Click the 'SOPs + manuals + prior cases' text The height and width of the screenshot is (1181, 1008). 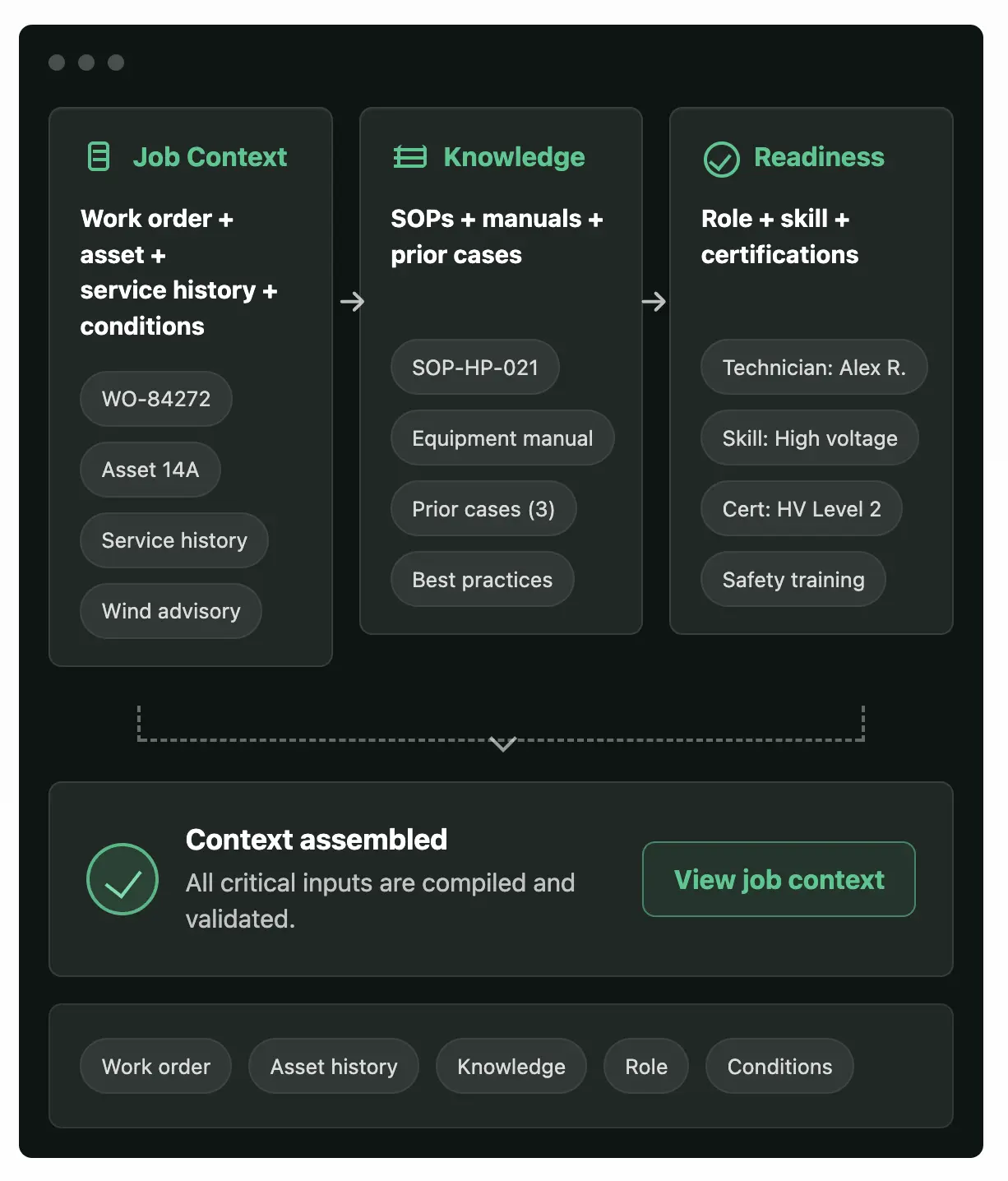[497, 237]
